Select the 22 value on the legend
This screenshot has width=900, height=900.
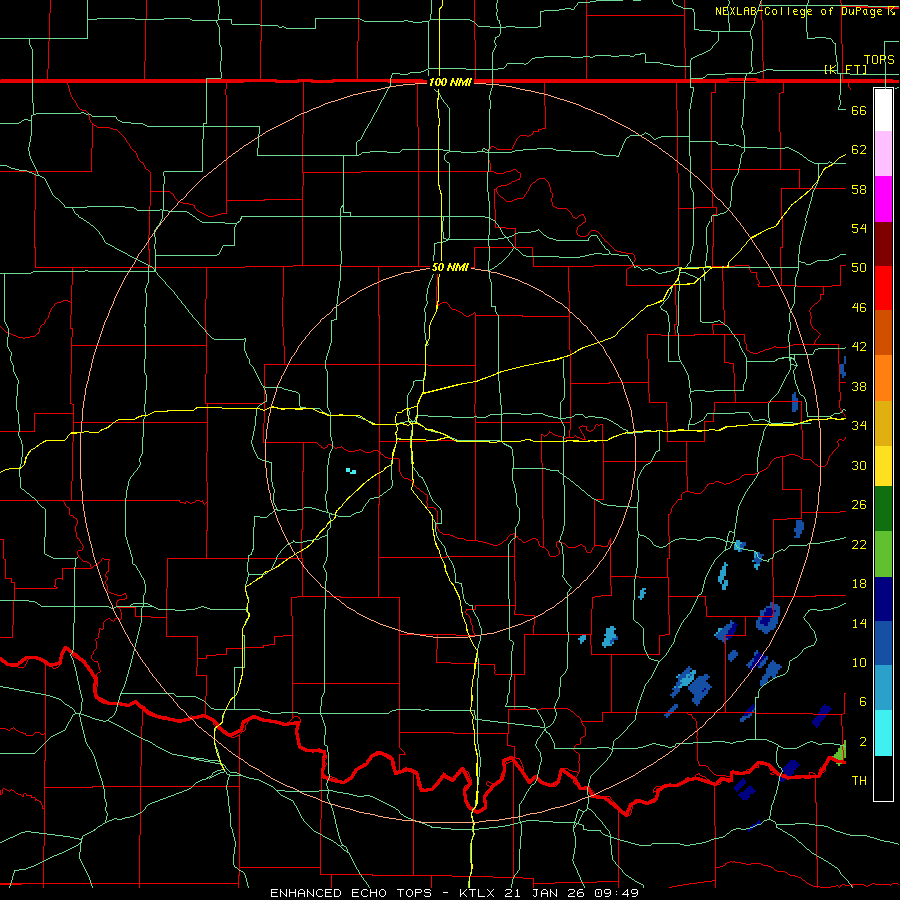click(859, 544)
